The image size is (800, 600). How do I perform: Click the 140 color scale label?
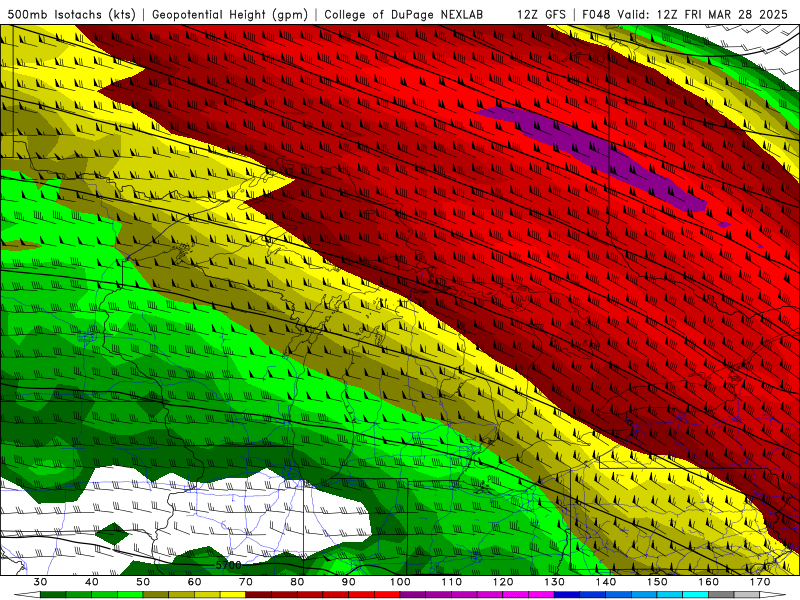[x=606, y=582]
